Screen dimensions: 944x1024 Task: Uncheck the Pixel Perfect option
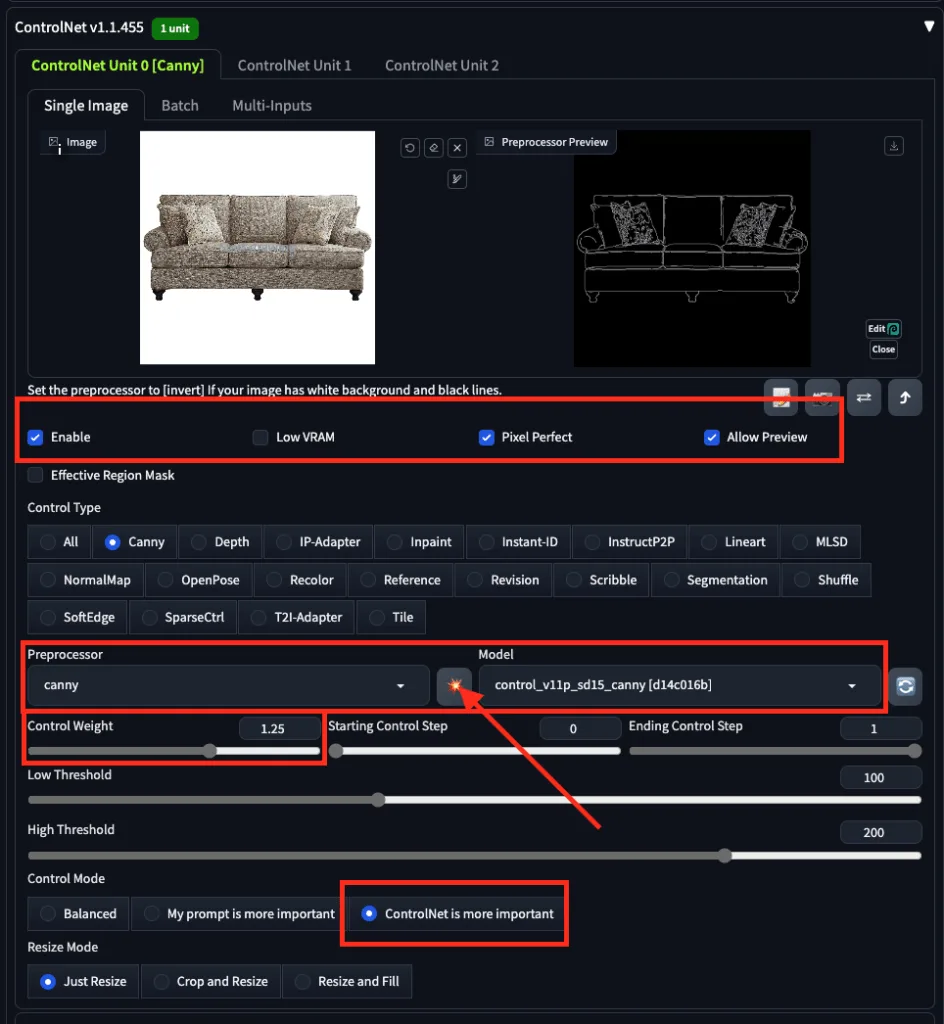(487, 437)
